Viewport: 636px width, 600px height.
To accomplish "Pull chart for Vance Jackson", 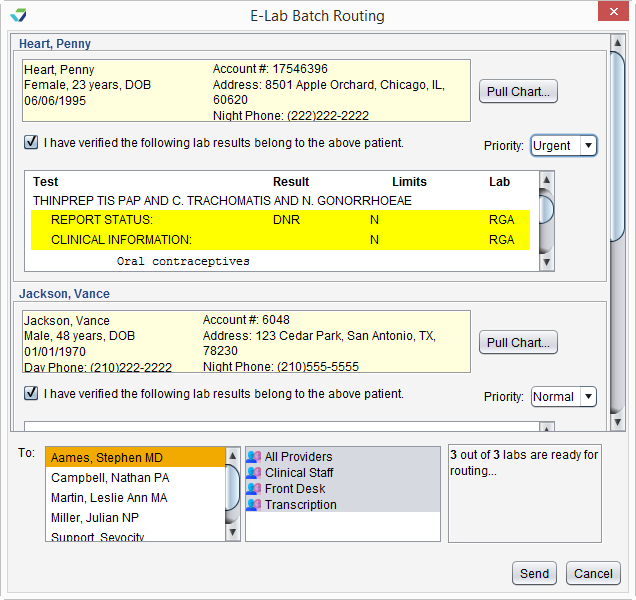I will click(x=518, y=343).
